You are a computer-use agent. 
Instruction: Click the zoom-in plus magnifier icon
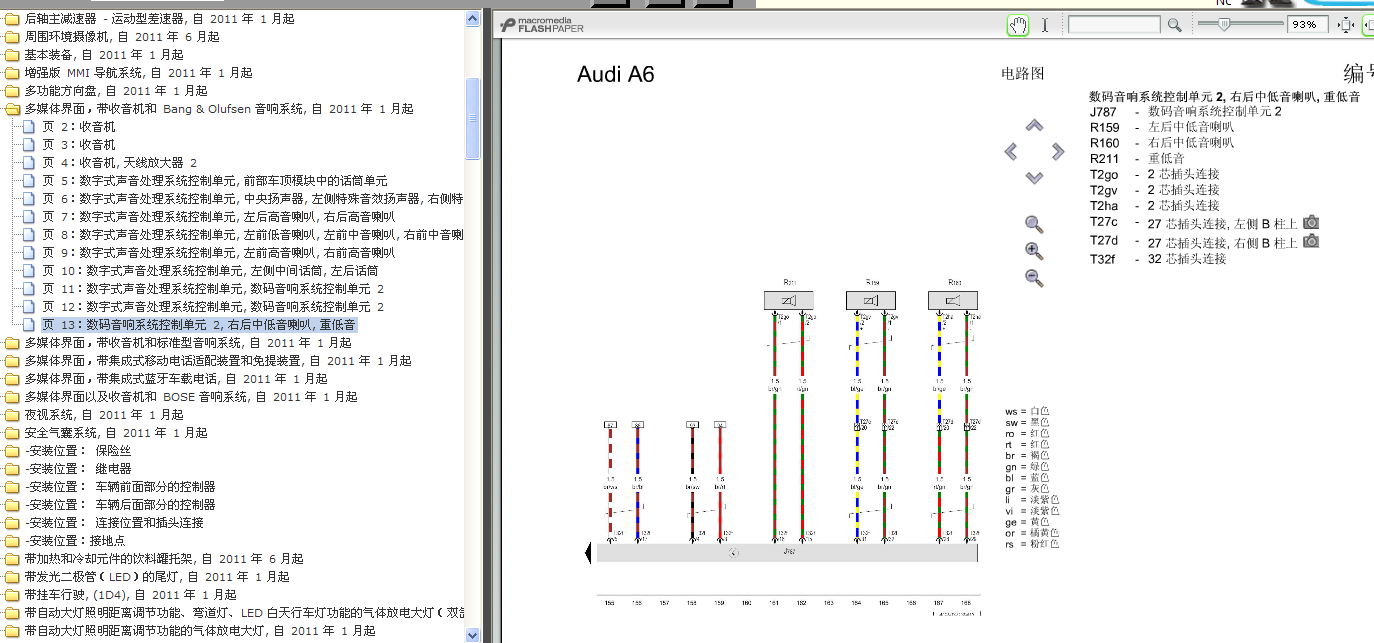[1034, 251]
